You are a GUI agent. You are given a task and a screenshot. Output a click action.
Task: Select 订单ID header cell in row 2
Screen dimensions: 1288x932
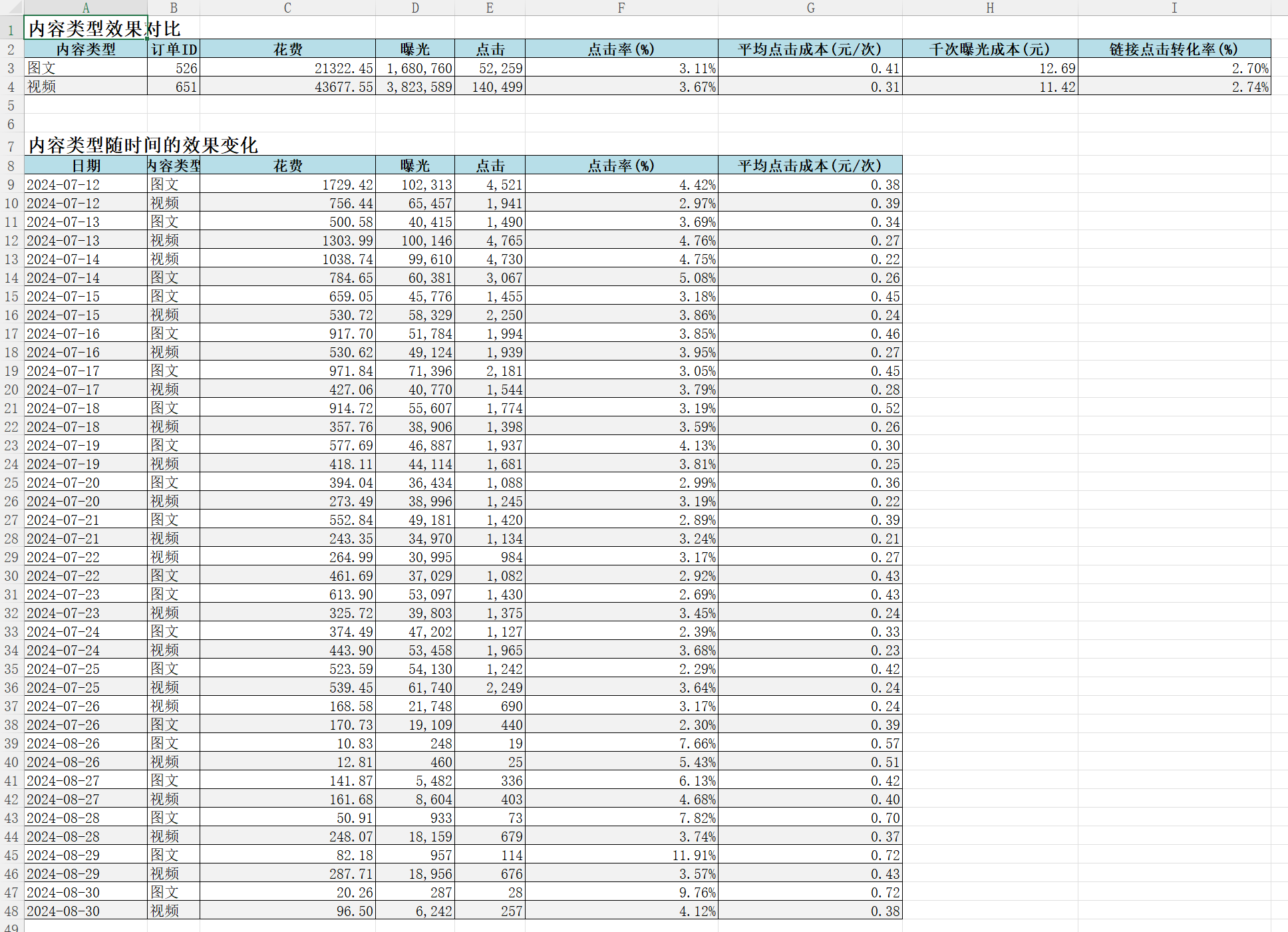click(x=174, y=49)
